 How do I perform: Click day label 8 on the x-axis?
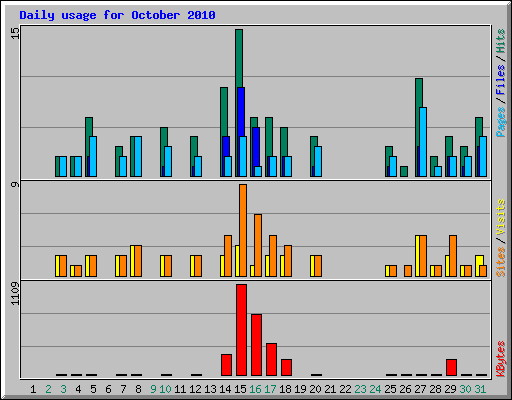click(138, 389)
